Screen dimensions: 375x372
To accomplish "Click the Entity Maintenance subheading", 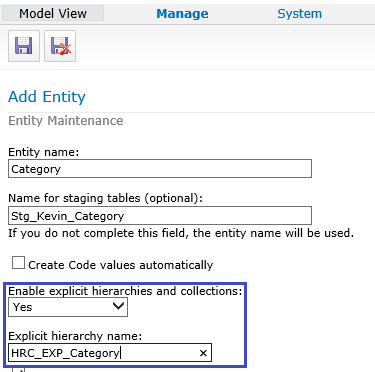I will click(x=66, y=121).
